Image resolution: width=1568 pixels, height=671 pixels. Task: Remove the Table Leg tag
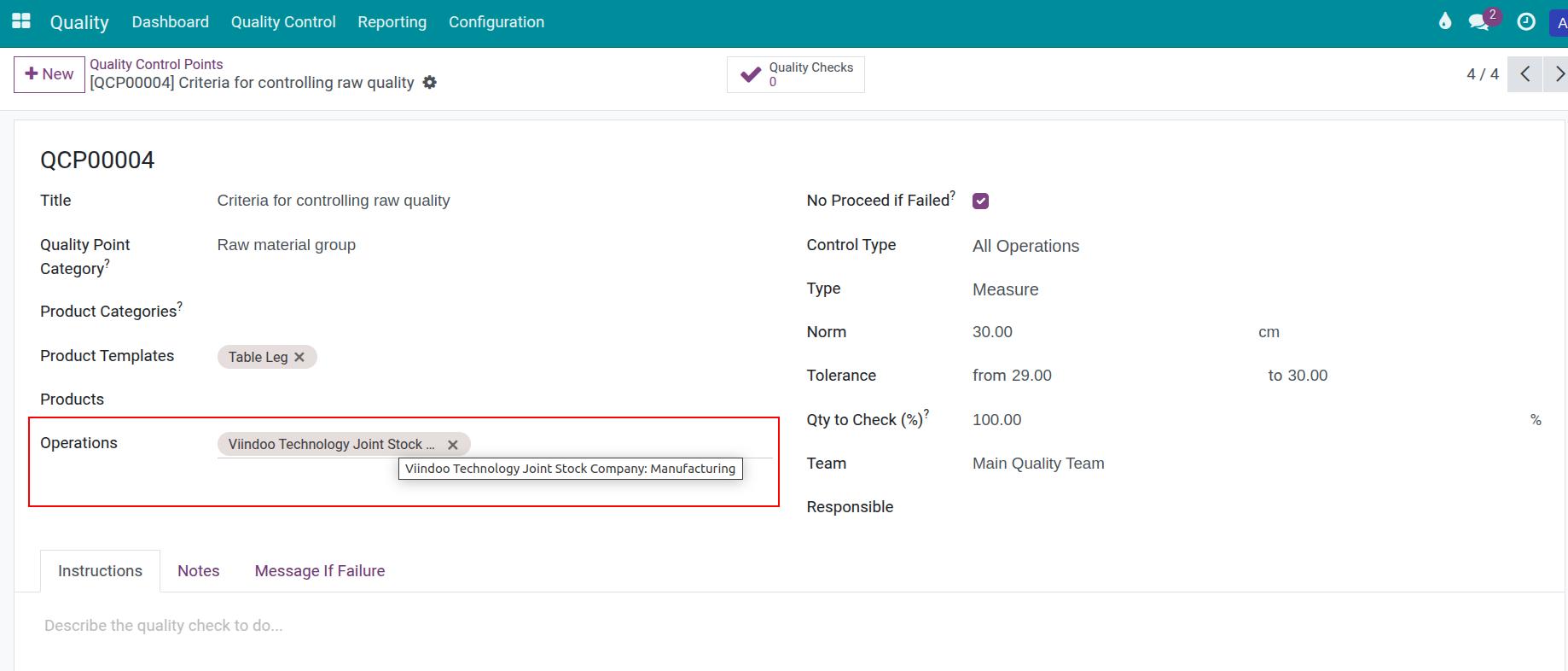pos(299,357)
